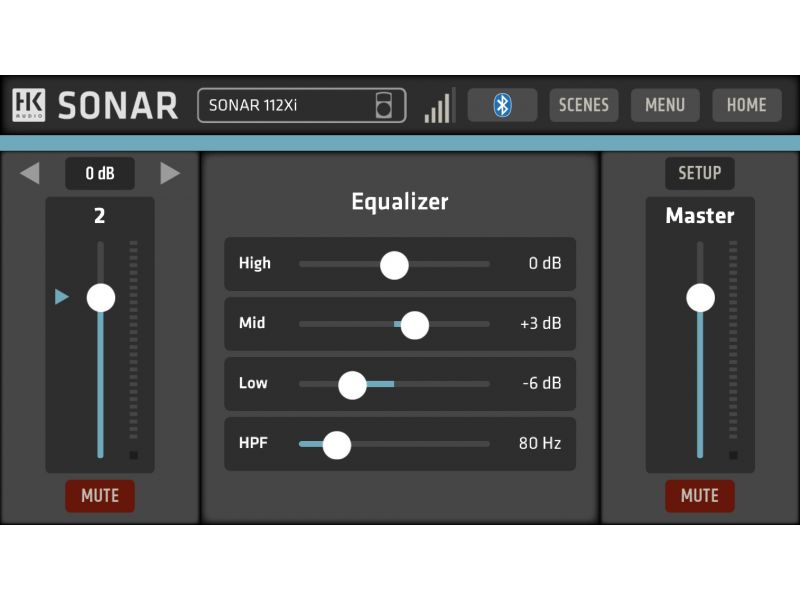Click the 0 dB gain display field

pos(99,173)
